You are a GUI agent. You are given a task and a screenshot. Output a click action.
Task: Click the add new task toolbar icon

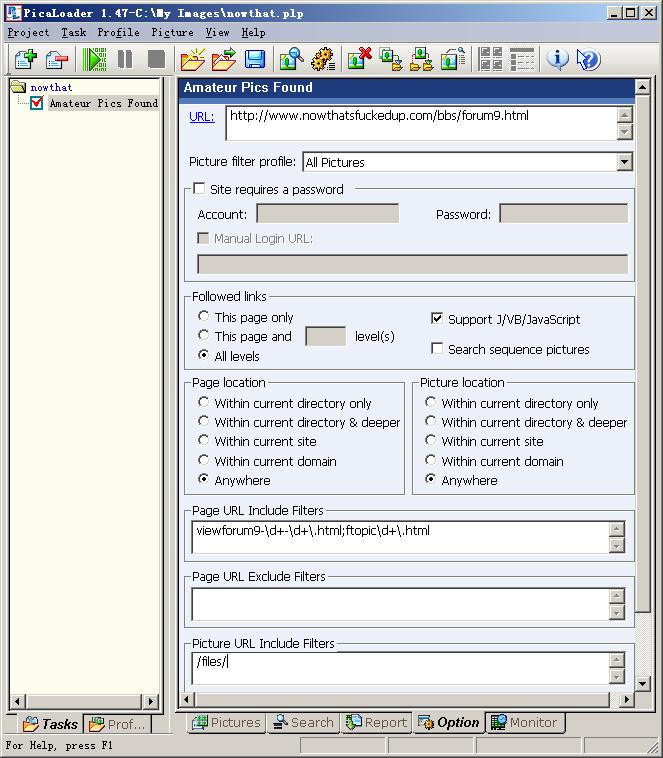tap(24, 59)
